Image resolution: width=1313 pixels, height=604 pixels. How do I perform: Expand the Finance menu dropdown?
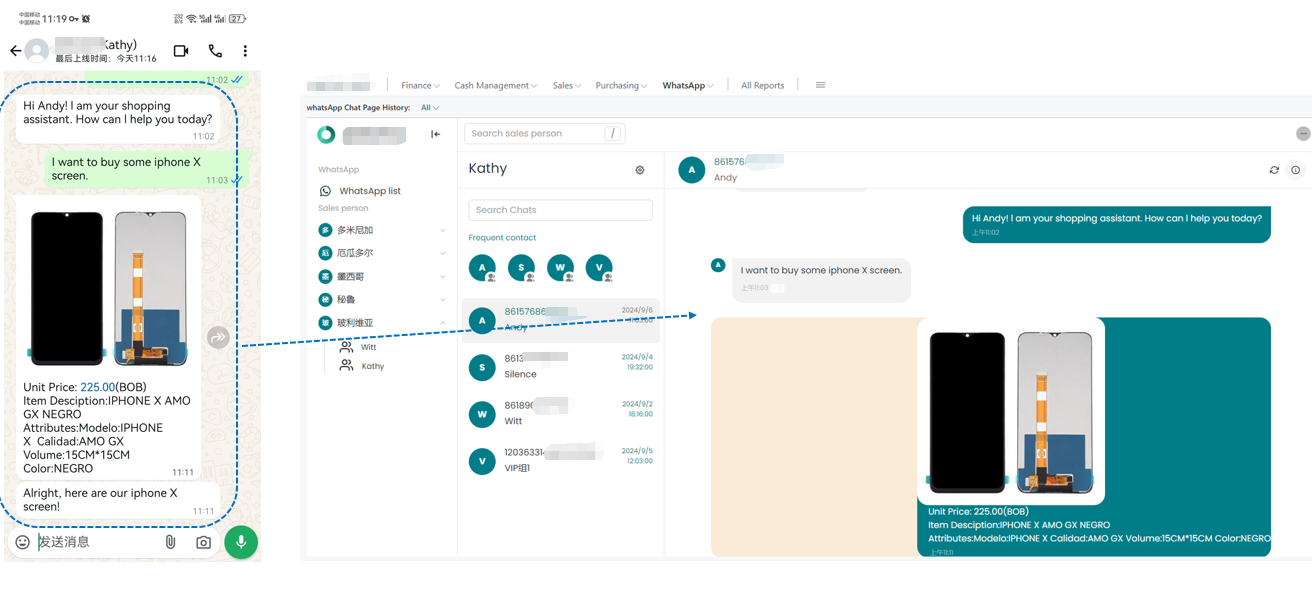coord(420,86)
